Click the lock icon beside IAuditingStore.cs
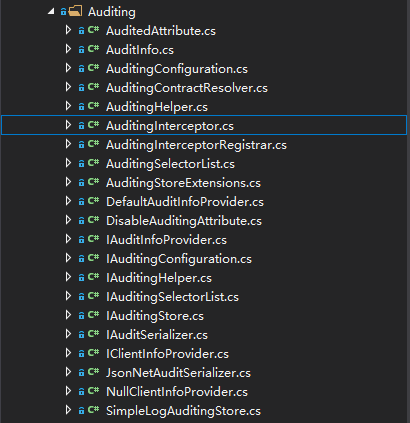The image size is (410, 423). click(81, 316)
